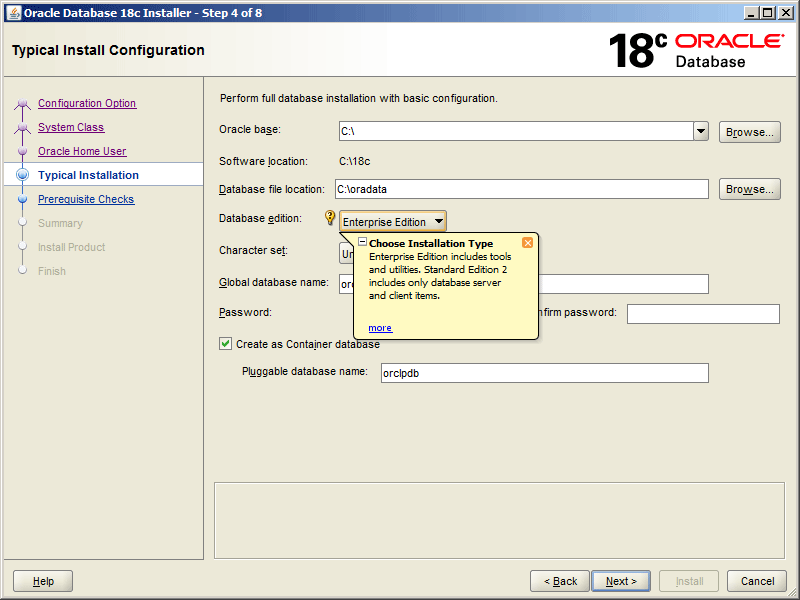The width and height of the screenshot is (800, 600).
Task: Close the Oracle Database 18c Installer window
Action: click(x=786, y=13)
